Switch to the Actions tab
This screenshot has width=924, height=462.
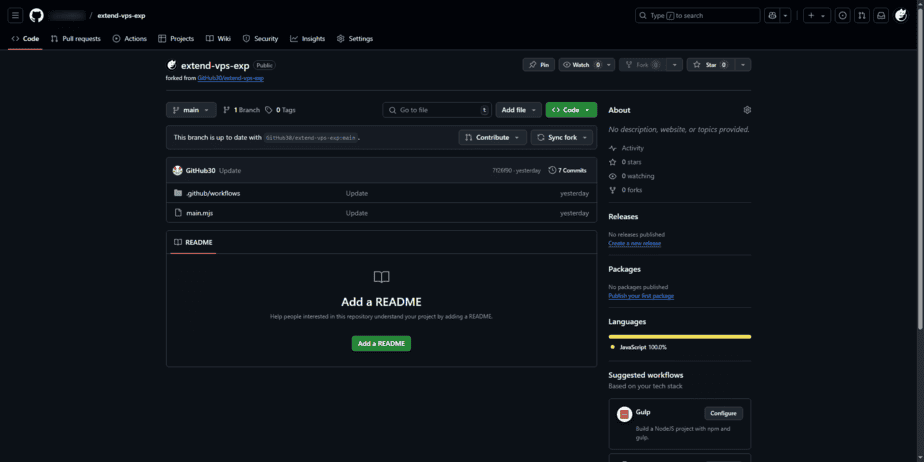click(130, 39)
